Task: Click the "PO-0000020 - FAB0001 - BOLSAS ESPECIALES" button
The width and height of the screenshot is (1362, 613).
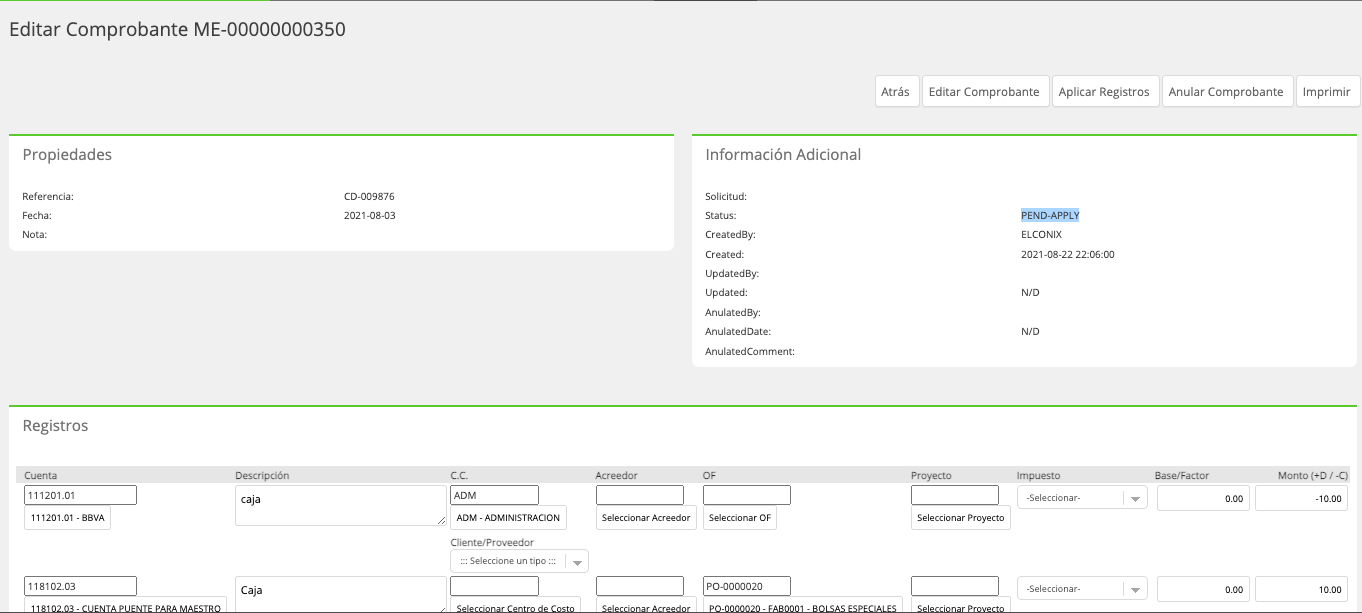Action: coord(803,606)
